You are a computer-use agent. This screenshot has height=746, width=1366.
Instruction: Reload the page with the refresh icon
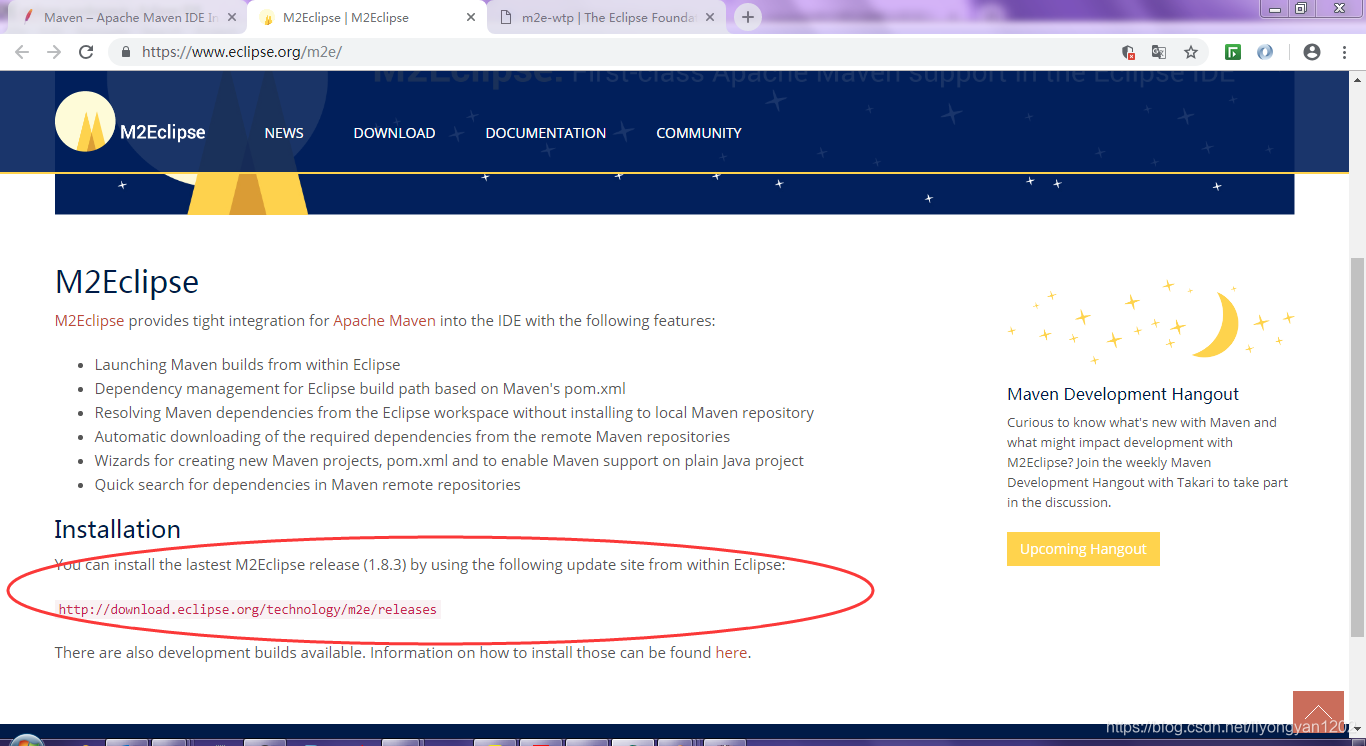(x=86, y=52)
